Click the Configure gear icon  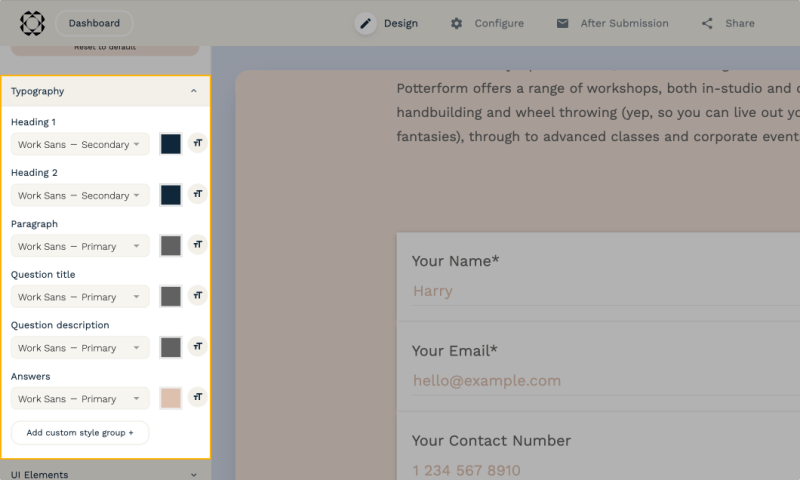pos(456,23)
